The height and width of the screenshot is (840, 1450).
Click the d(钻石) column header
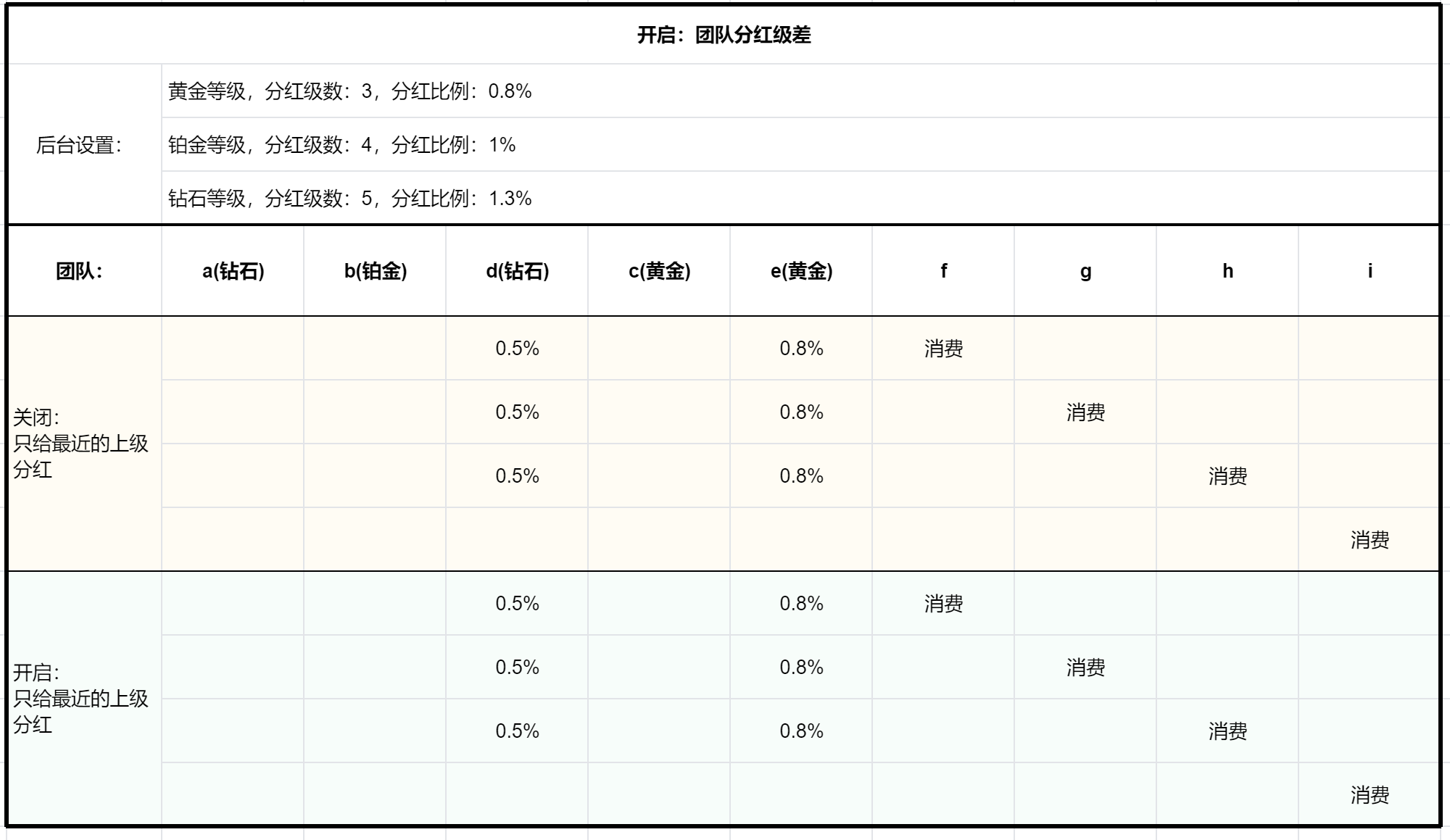coord(517,271)
